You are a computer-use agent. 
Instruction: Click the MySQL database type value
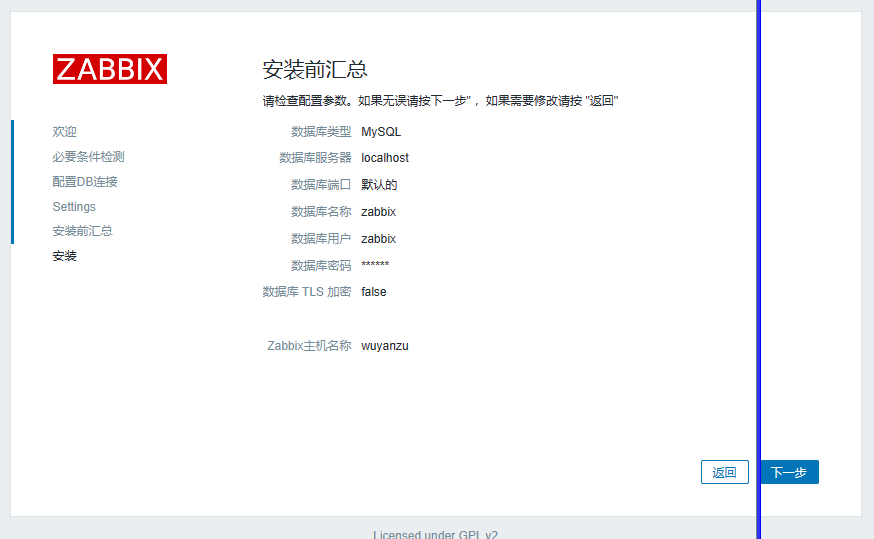click(x=381, y=132)
